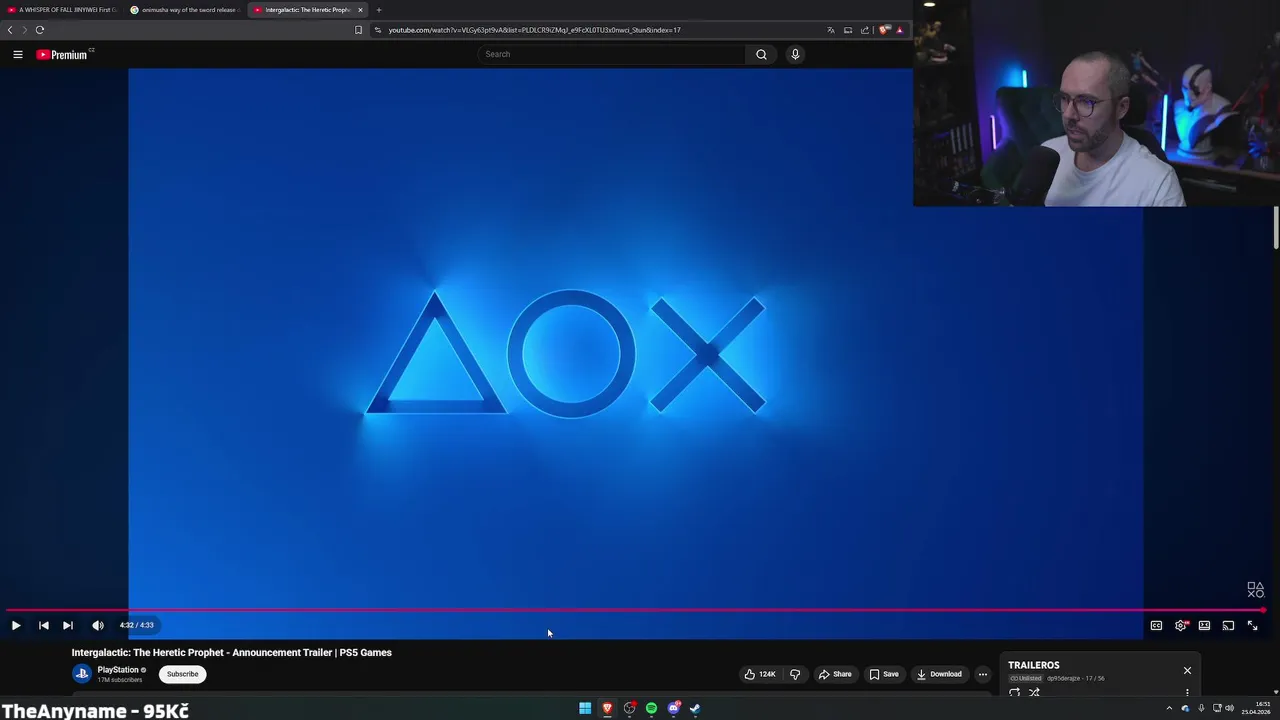Click the page vertical scrollbar
Image resolution: width=1280 pixels, height=720 pixels.
click(1276, 230)
